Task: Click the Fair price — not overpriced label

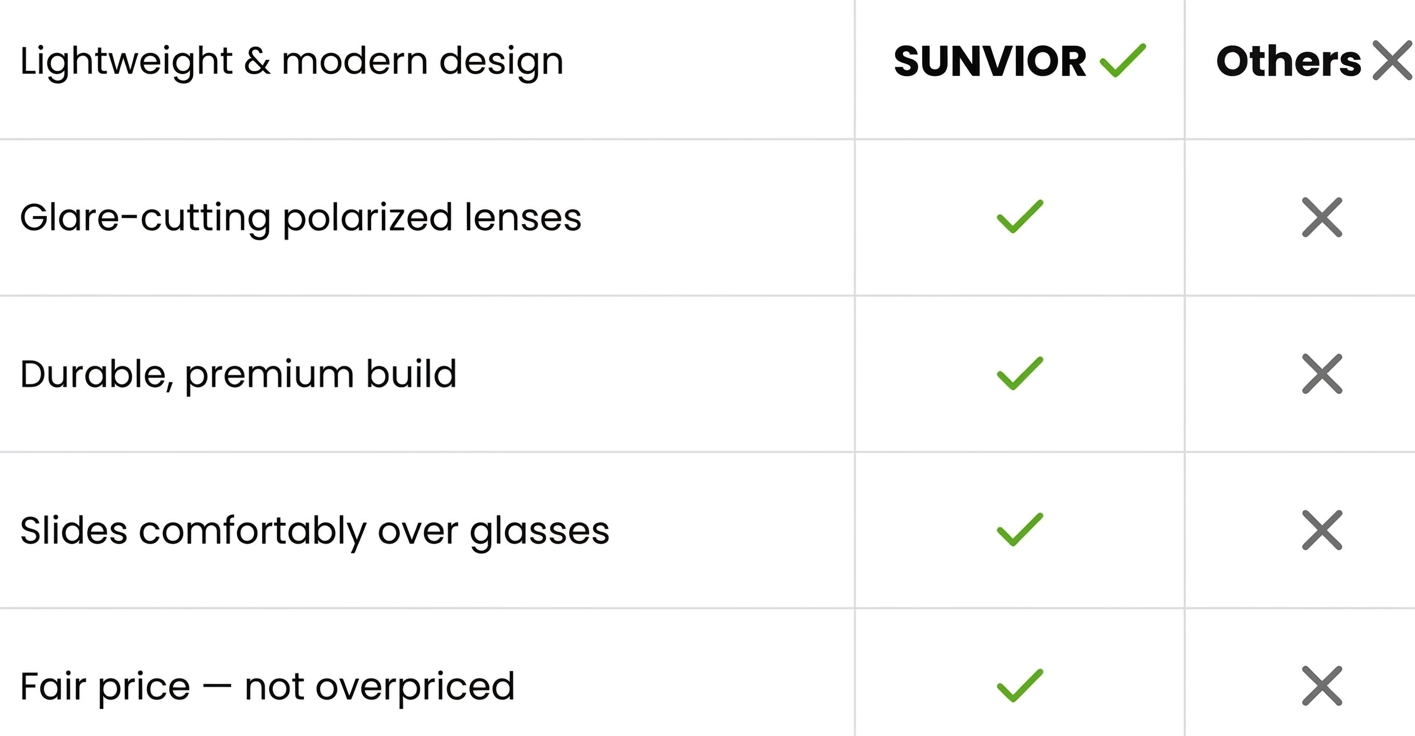Action: tap(267, 687)
